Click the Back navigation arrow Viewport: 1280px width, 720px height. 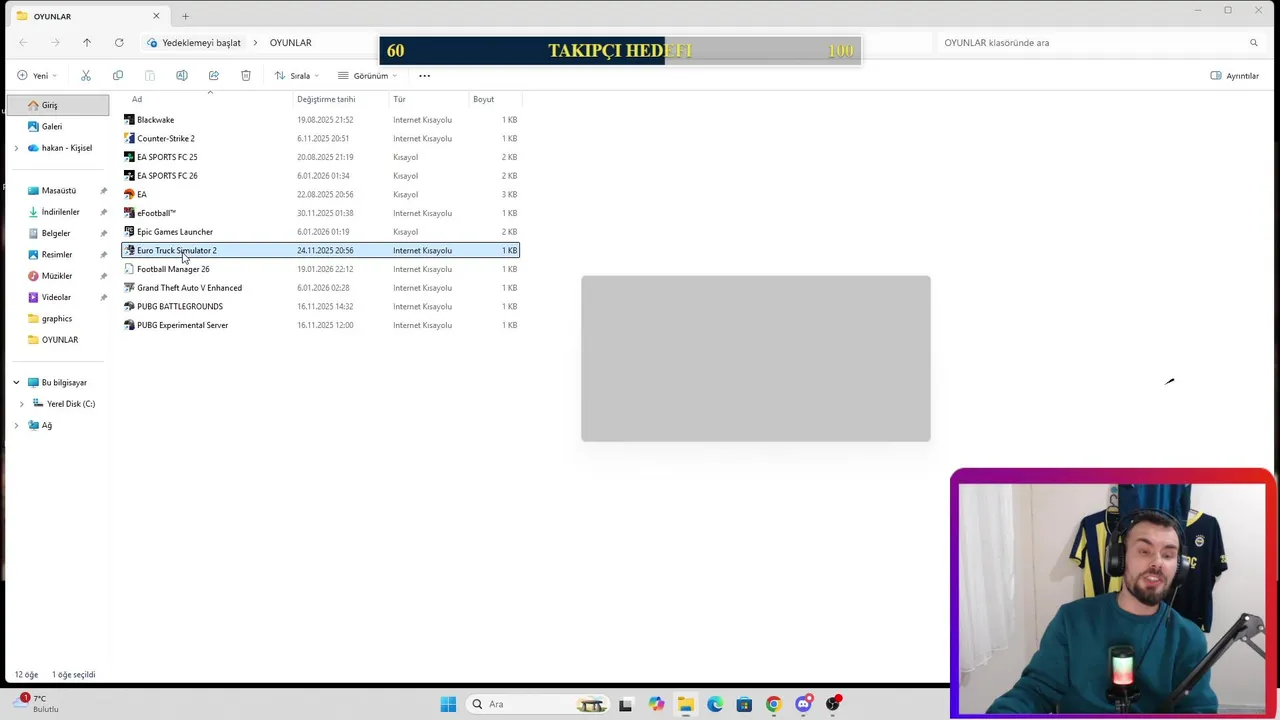click(23, 43)
